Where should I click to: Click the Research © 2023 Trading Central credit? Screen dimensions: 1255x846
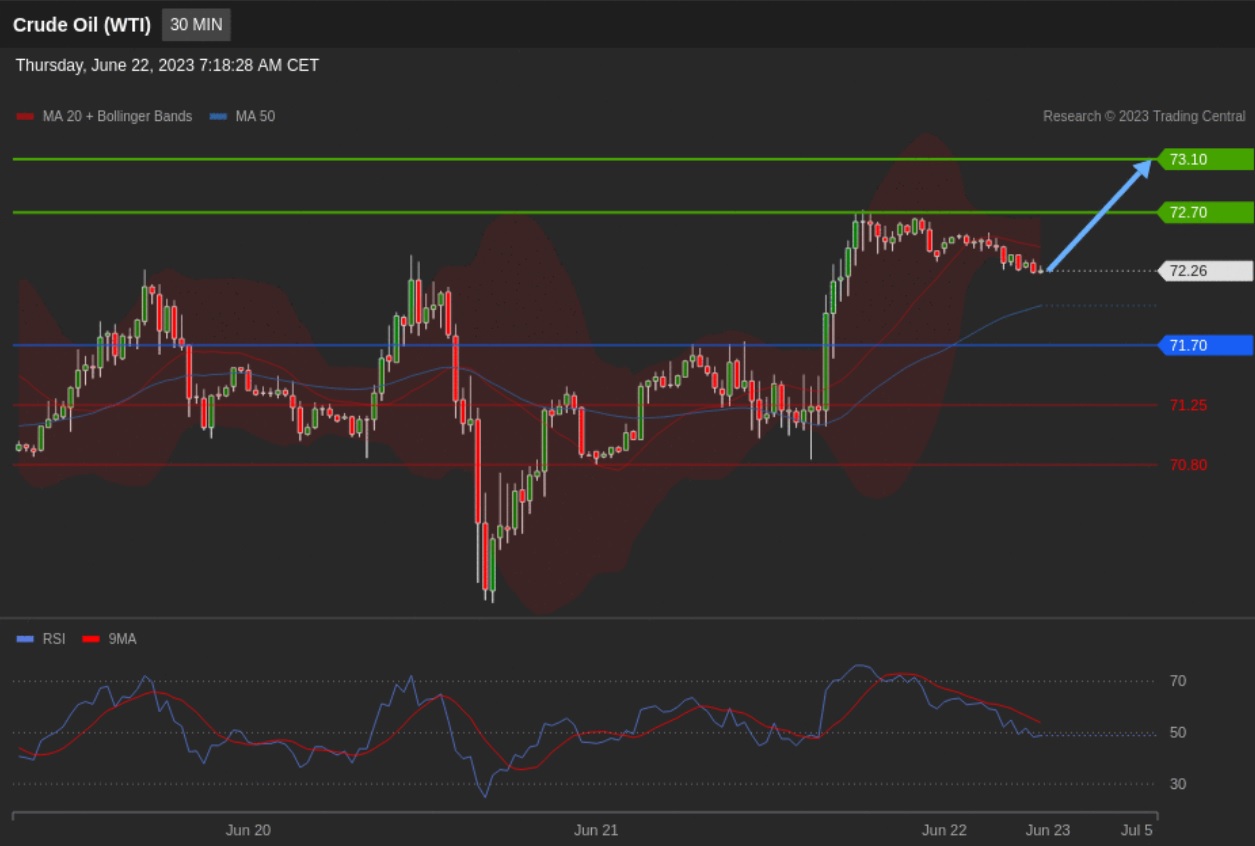pyautogui.click(x=1144, y=116)
